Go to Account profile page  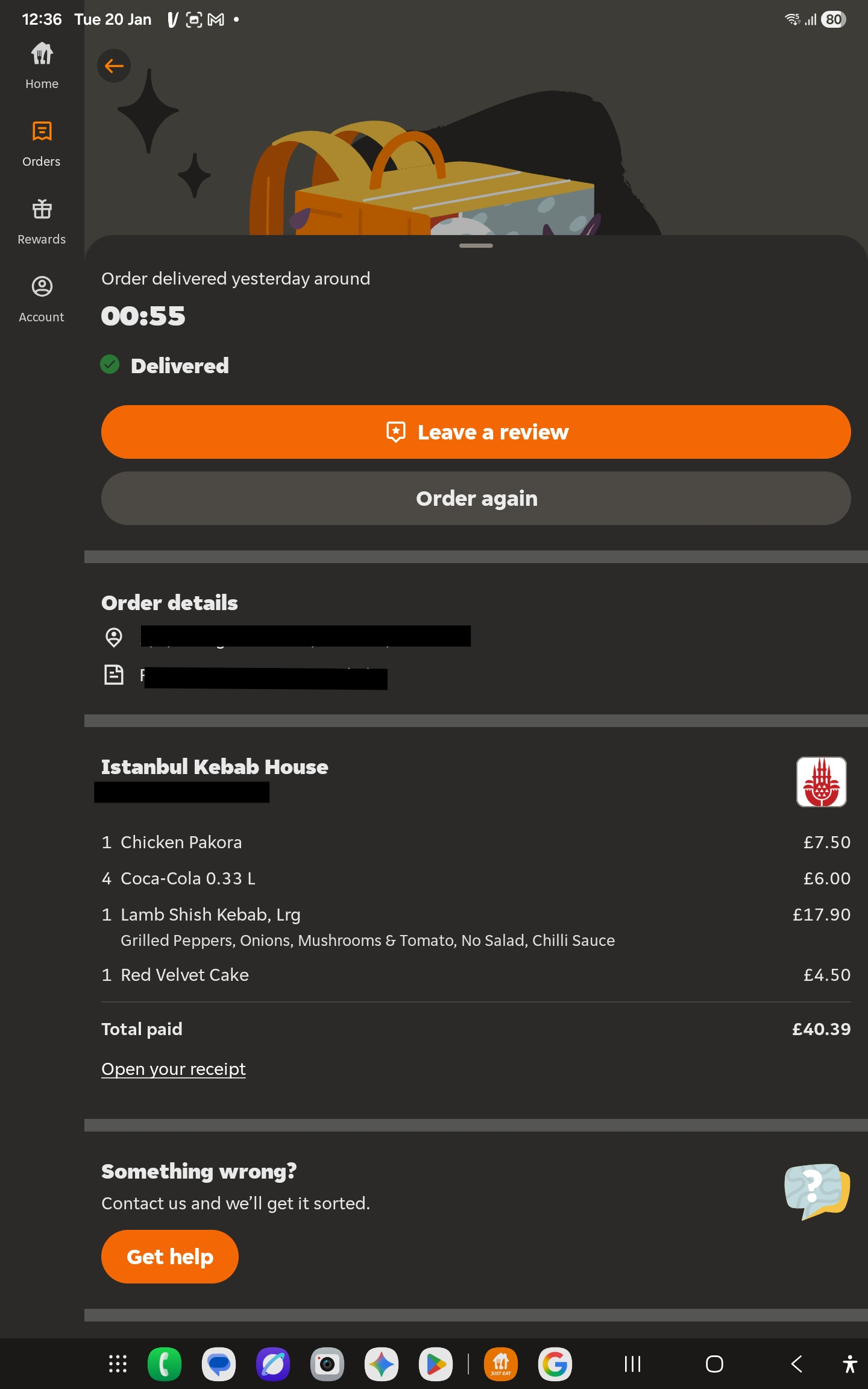coord(42,298)
